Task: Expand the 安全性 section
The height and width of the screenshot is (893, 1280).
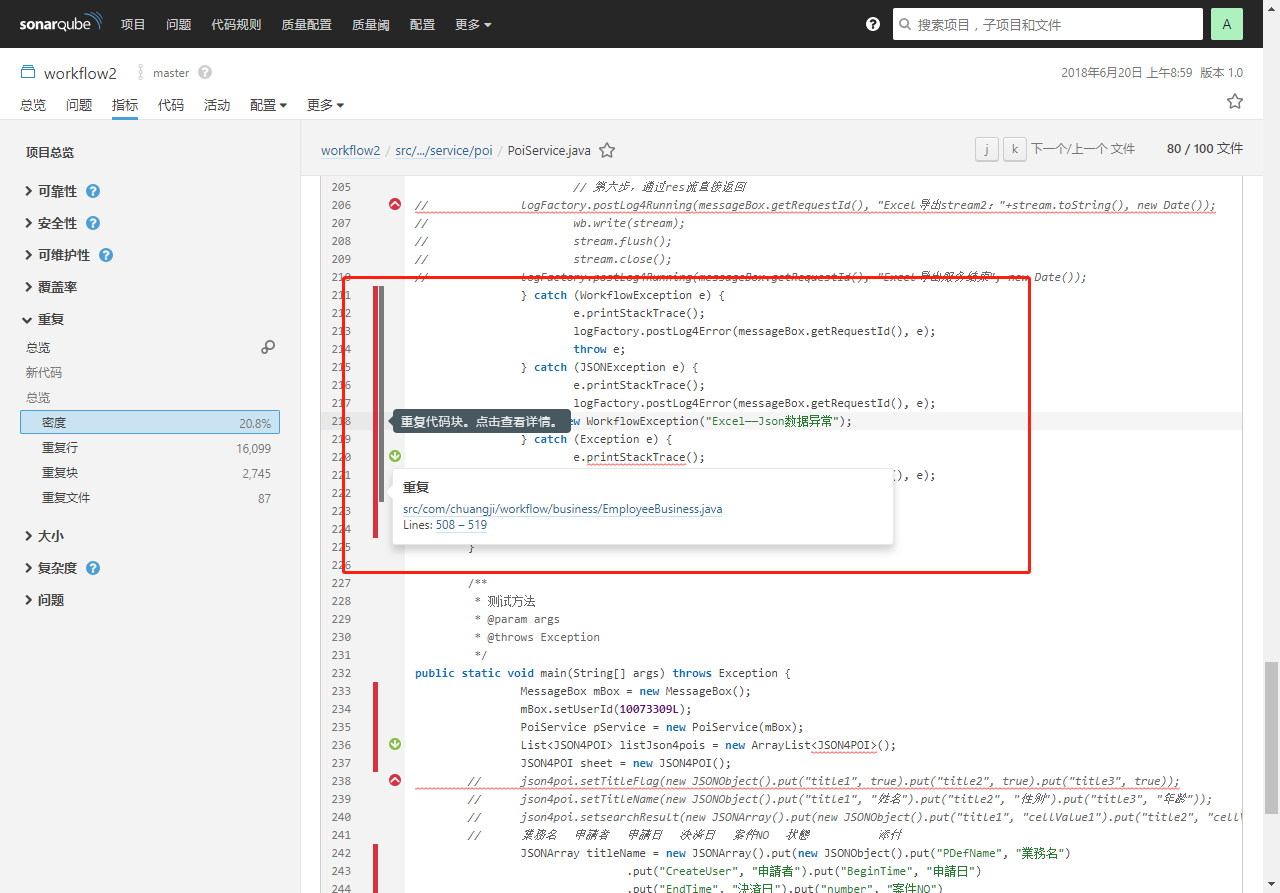Action: 51,223
